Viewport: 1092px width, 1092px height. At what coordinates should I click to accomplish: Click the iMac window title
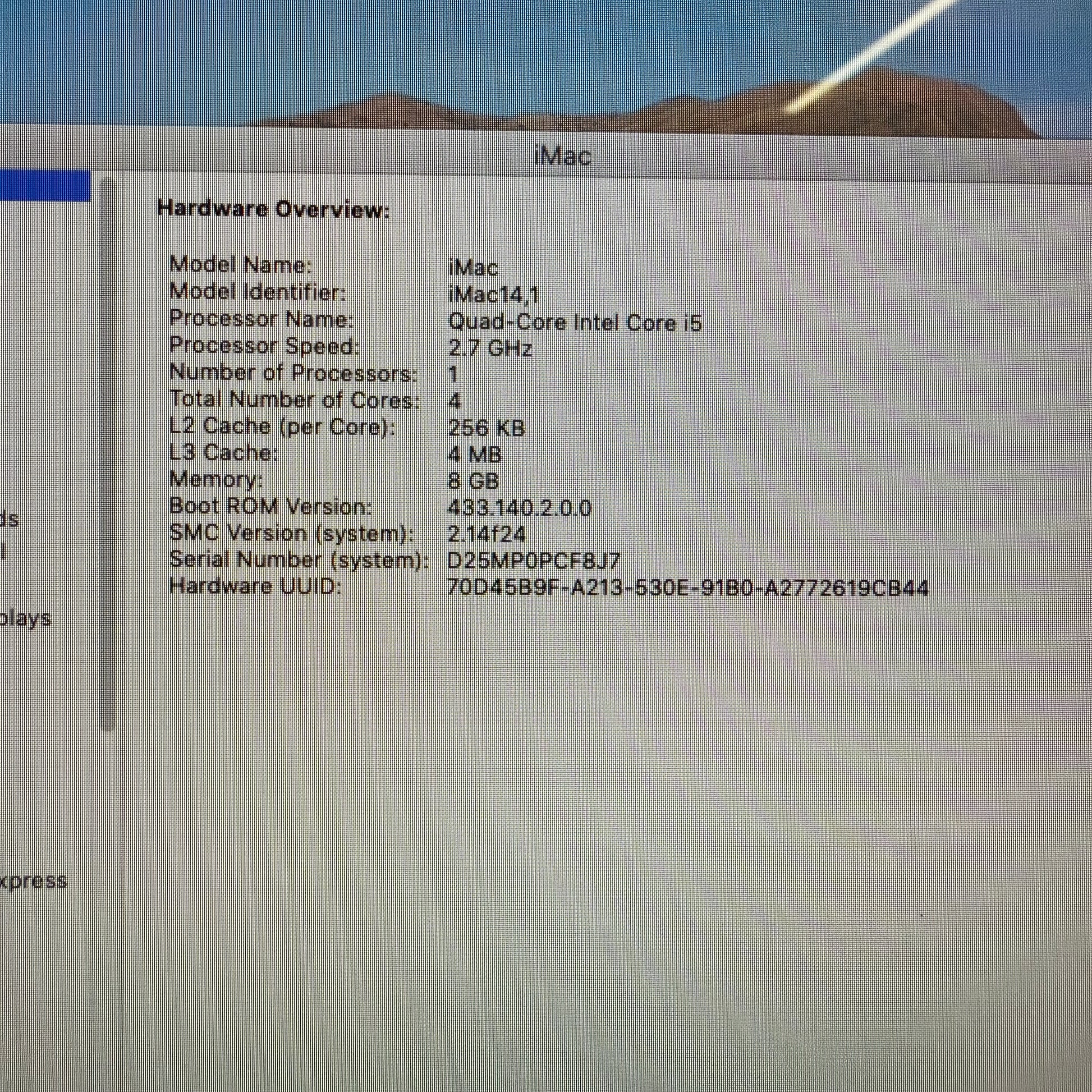(x=562, y=155)
